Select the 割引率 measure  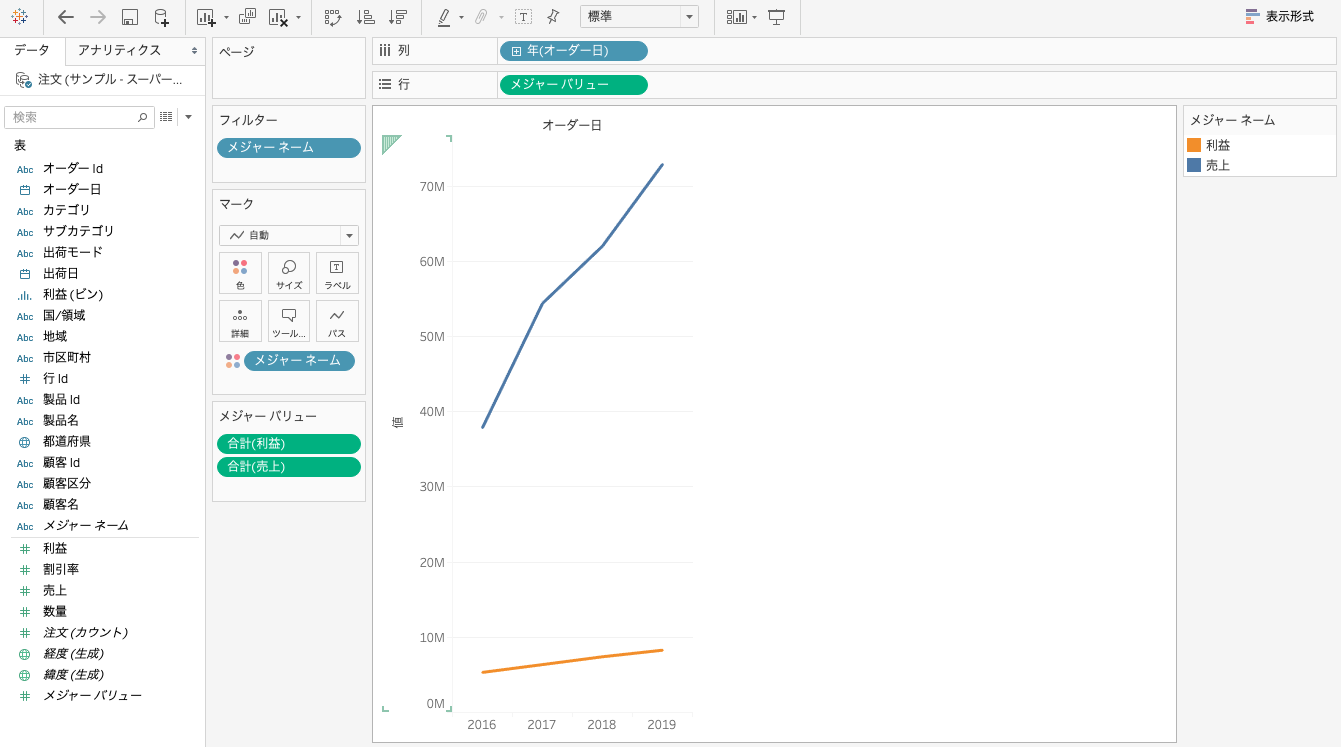coord(61,570)
